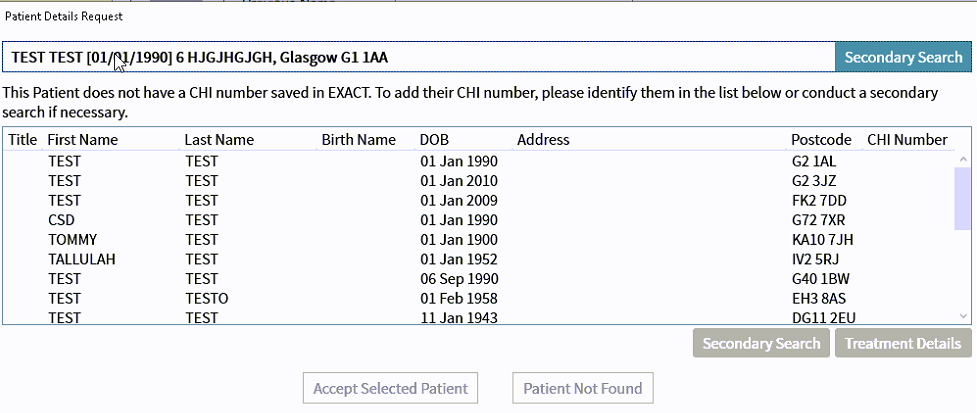Open Treatment Details

pos(902,343)
